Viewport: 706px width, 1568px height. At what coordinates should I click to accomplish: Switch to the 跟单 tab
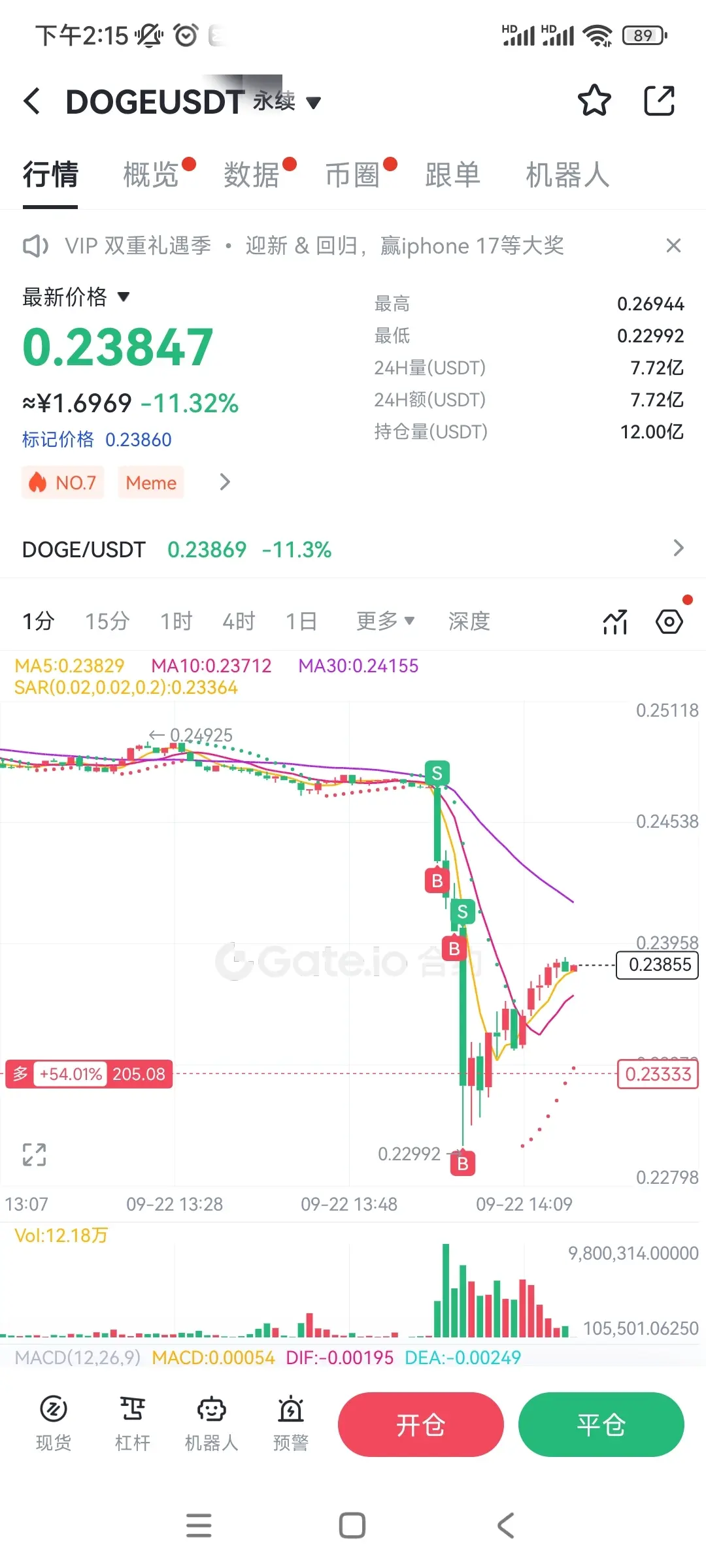point(452,175)
